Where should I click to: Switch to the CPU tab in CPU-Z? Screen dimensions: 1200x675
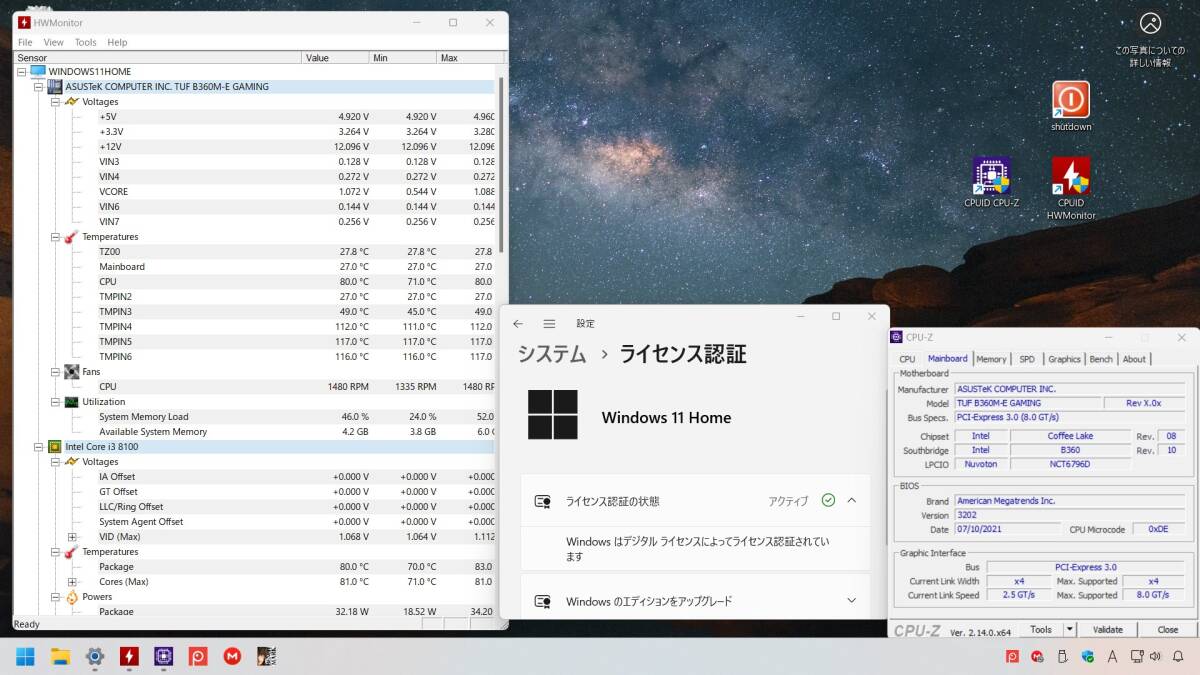pyautogui.click(x=907, y=359)
